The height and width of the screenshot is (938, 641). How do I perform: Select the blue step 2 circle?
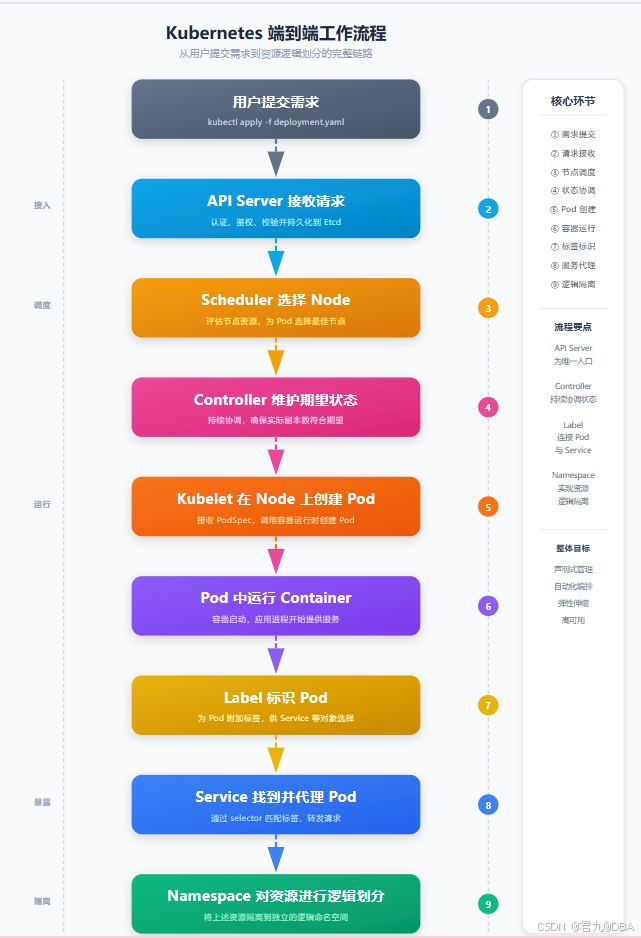(488, 209)
